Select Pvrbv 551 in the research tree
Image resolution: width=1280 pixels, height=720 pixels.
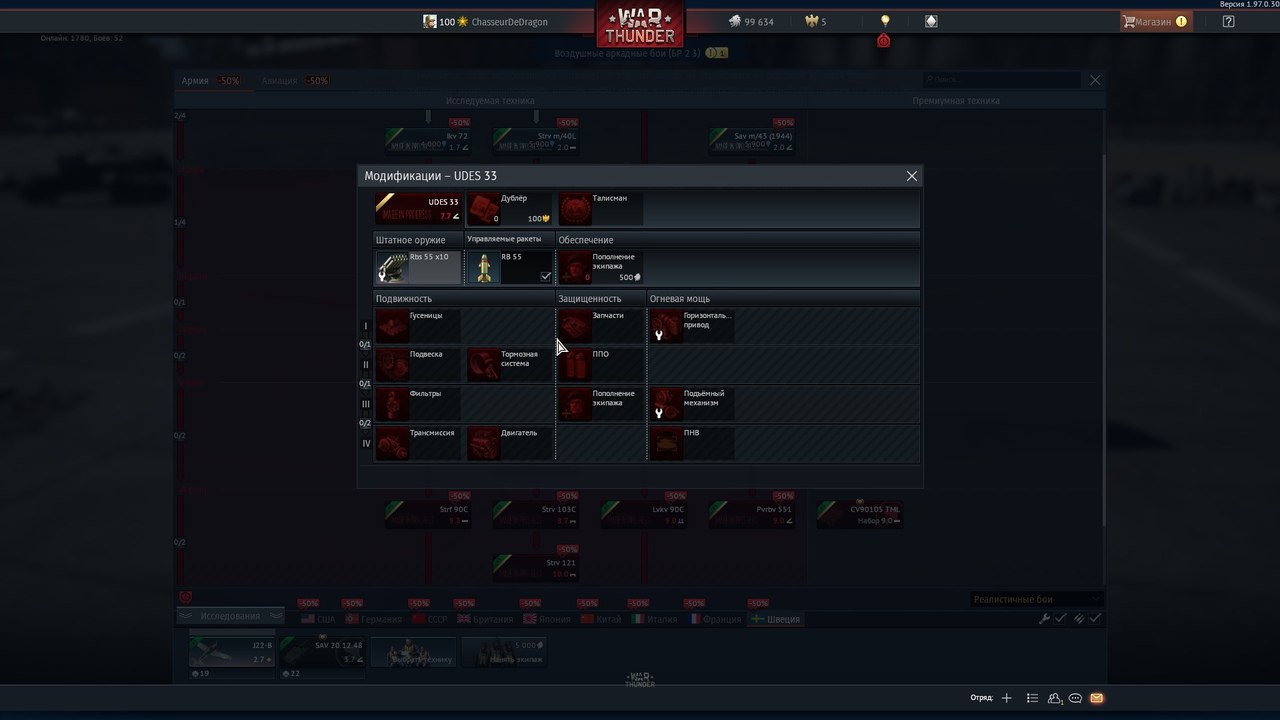click(752, 515)
